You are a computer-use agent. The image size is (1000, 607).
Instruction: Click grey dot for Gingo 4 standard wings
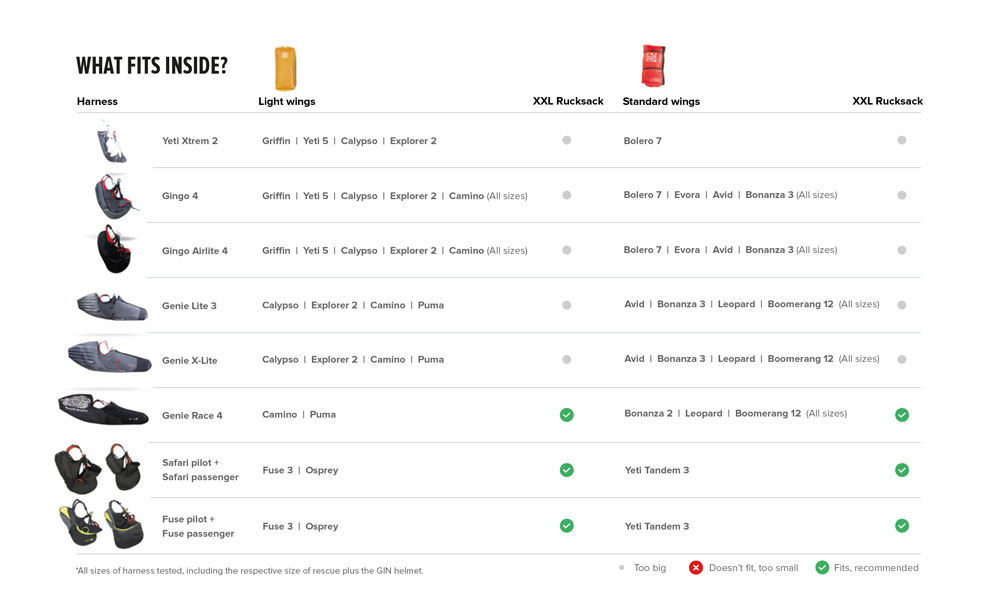pyautogui.click(x=902, y=195)
